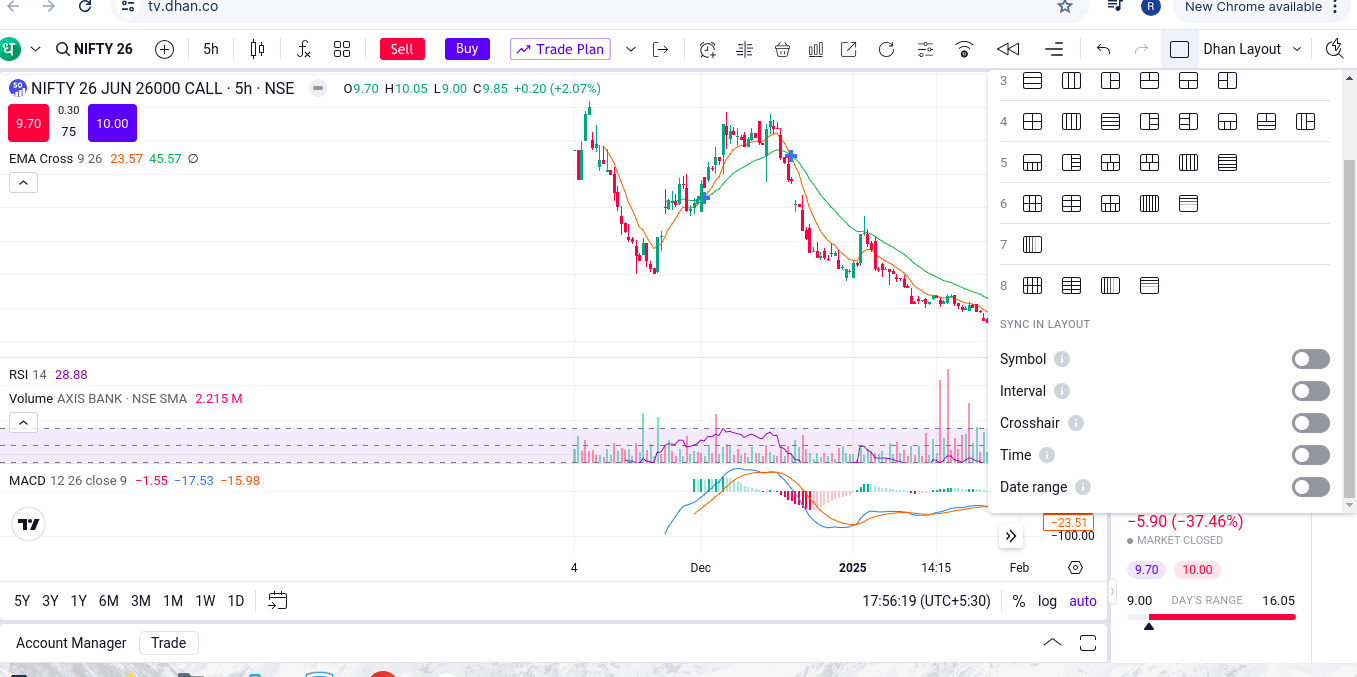
Task: Click the TradingView logo on the chart
Action: (29, 524)
